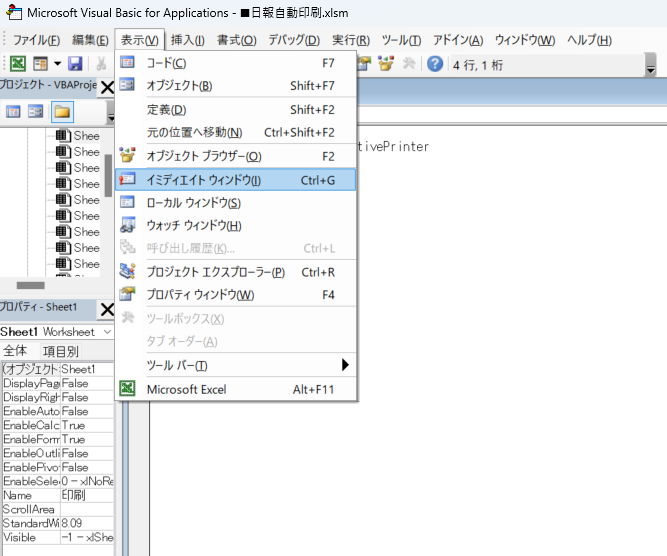Viewport: 667px width, 556px height.
Task: Open the 書式(O) menu
Action: [x=237, y=40]
